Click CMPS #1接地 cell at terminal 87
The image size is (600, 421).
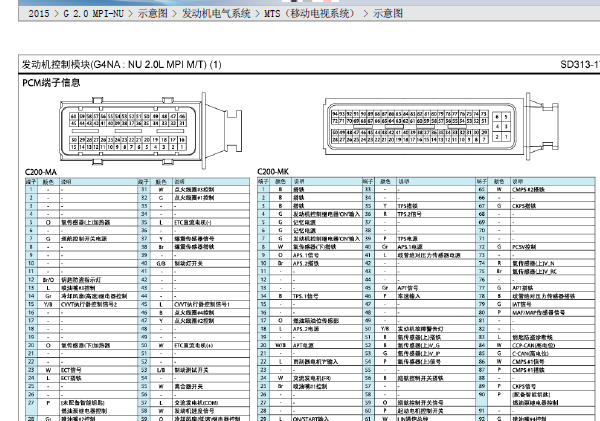(x=529, y=370)
